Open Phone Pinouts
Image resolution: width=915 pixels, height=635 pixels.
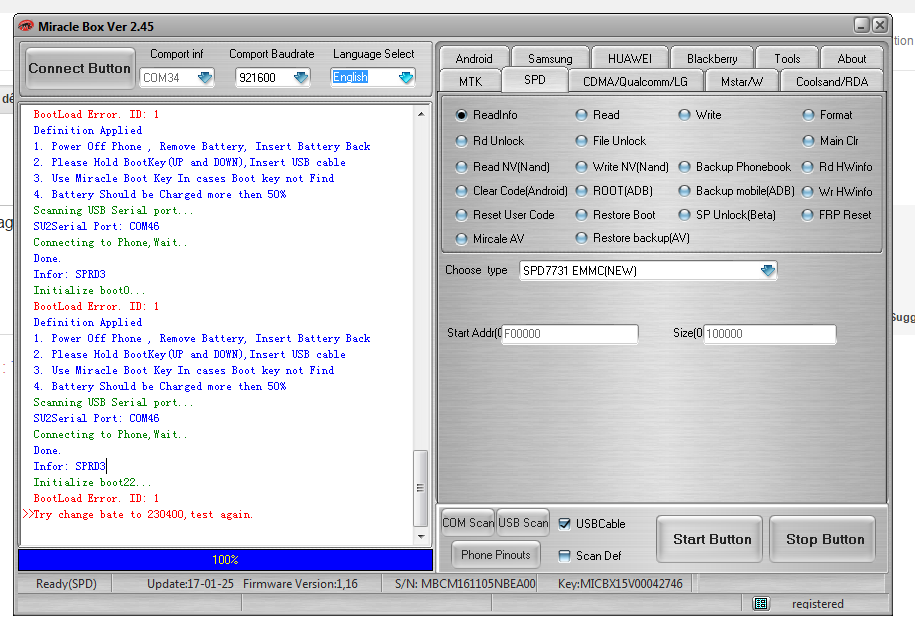[x=495, y=554]
